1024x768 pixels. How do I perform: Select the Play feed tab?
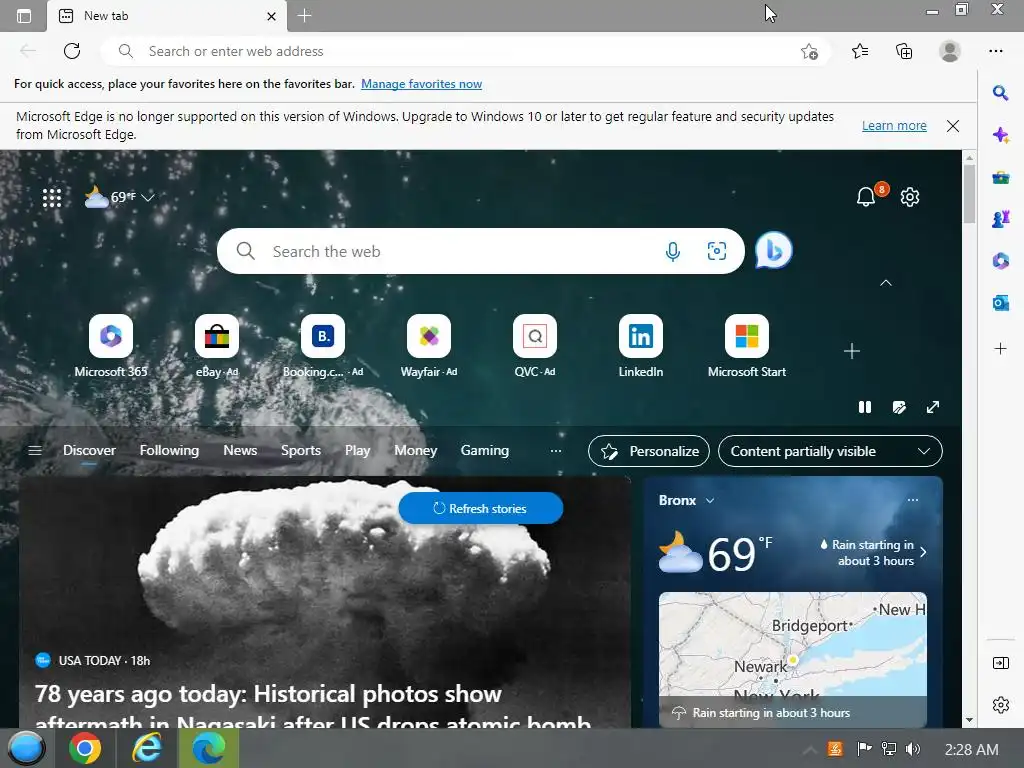(x=357, y=450)
